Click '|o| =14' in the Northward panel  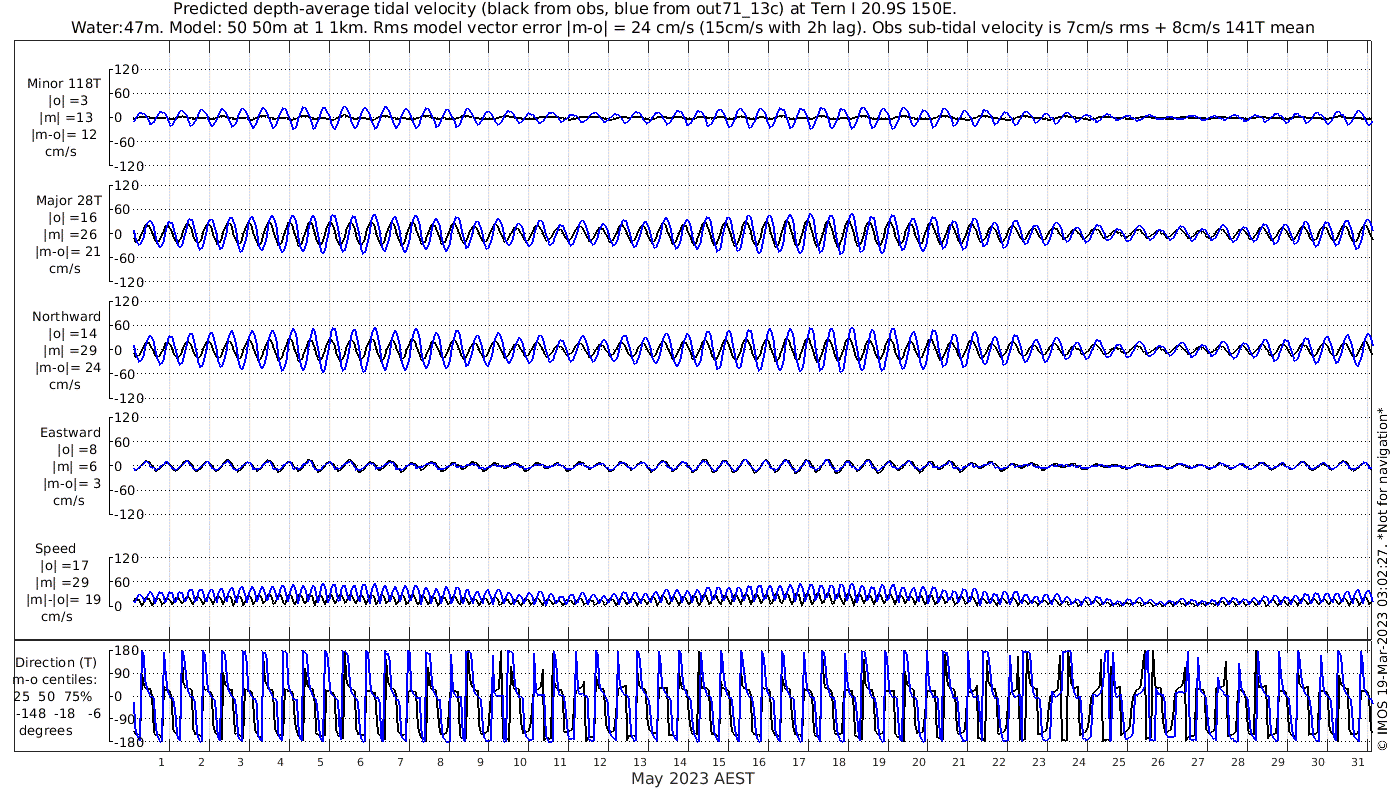(x=73, y=333)
